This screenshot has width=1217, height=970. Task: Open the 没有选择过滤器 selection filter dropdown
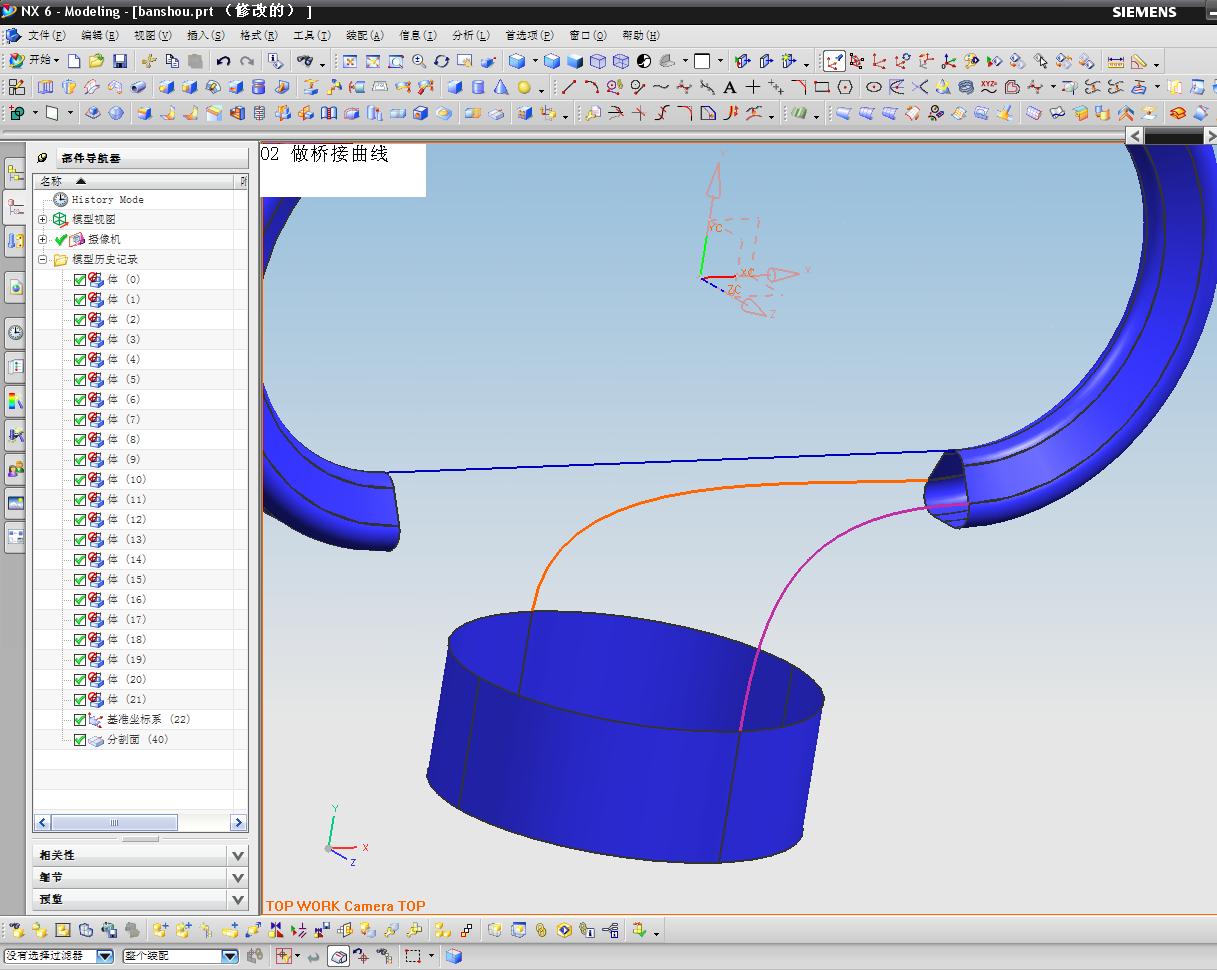pos(104,956)
